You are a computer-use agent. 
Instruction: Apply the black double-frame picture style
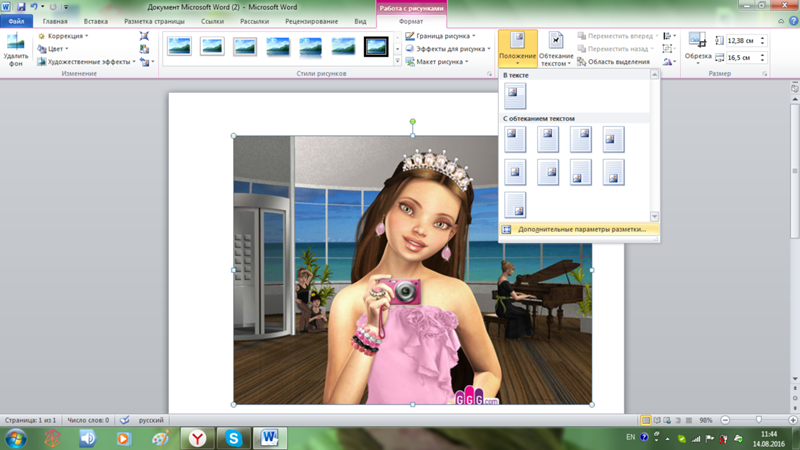tap(376, 46)
